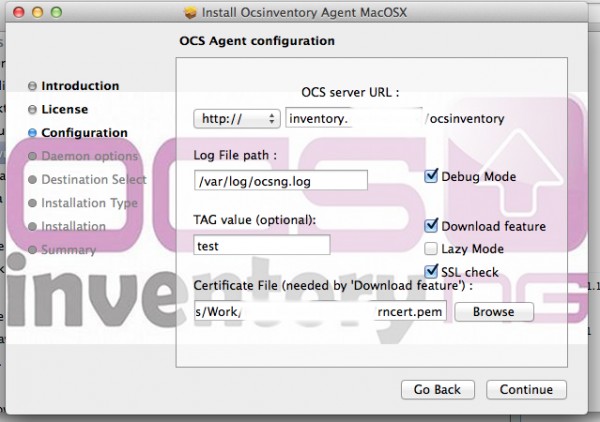The image size is (600, 422).
Task: Open the http:// protocol dropdown
Action: click(x=237, y=119)
